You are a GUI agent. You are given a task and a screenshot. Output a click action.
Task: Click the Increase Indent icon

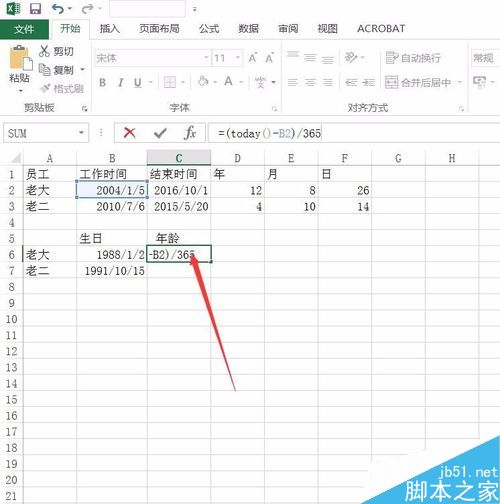369,82
